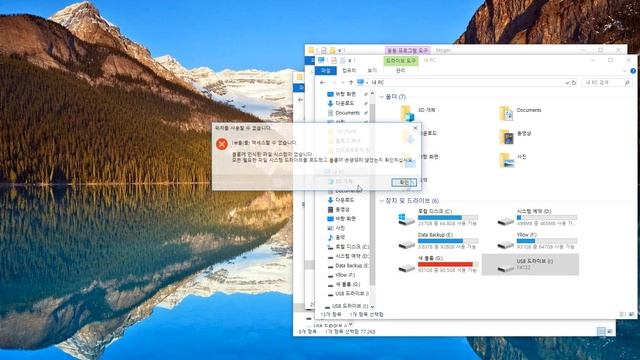Confirm the error dialog with 확인 button
Image resolution: width=640 pixels, height=360 pixels.
404,182
